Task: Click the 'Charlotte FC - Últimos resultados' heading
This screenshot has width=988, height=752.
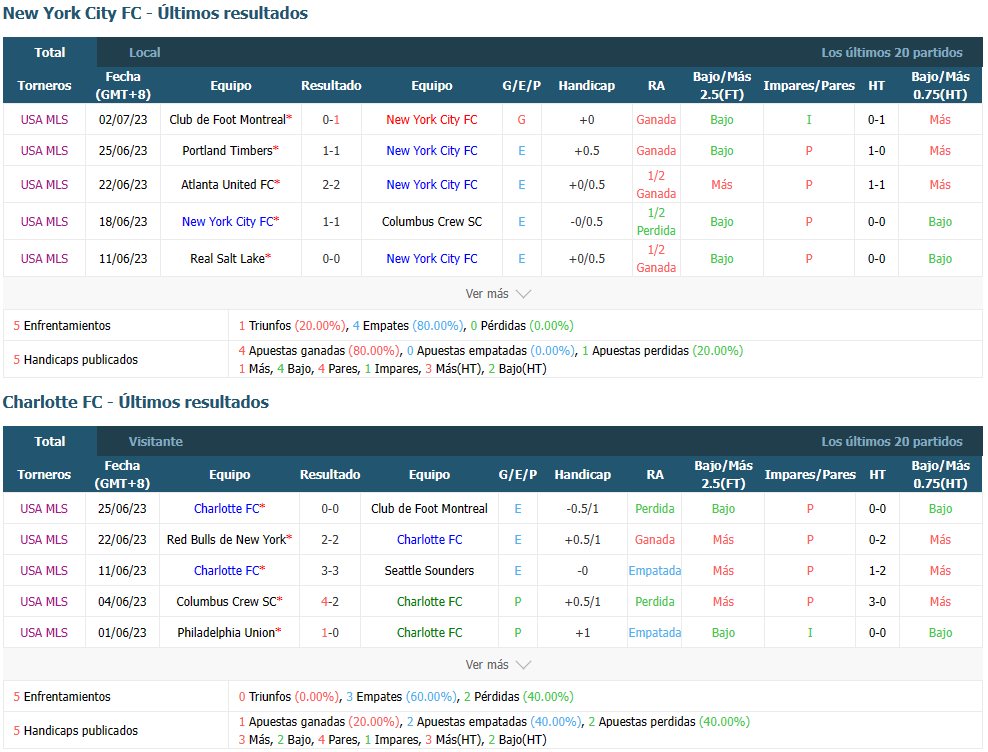Action: 136,402
